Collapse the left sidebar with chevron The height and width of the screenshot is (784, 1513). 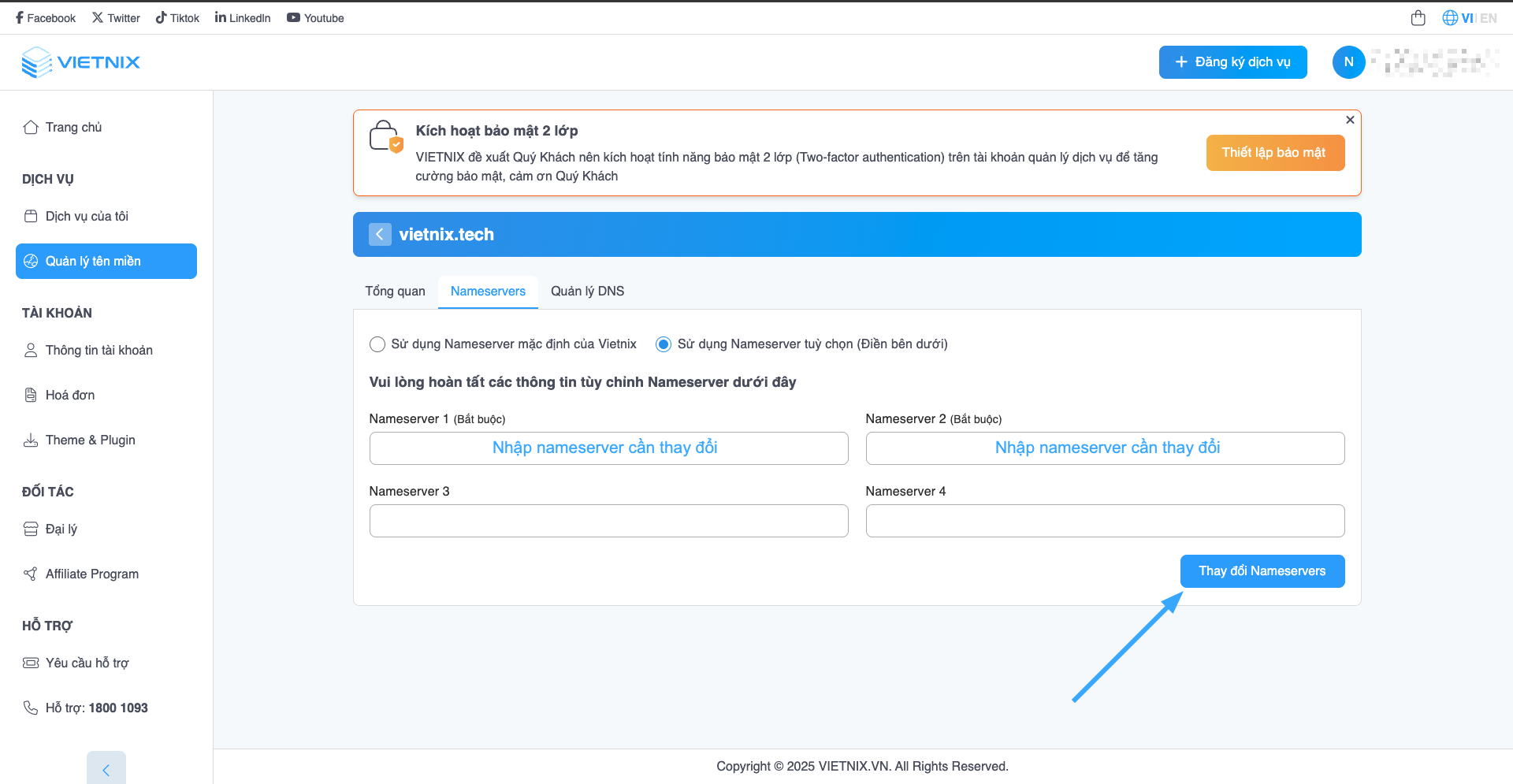(106, 769)
